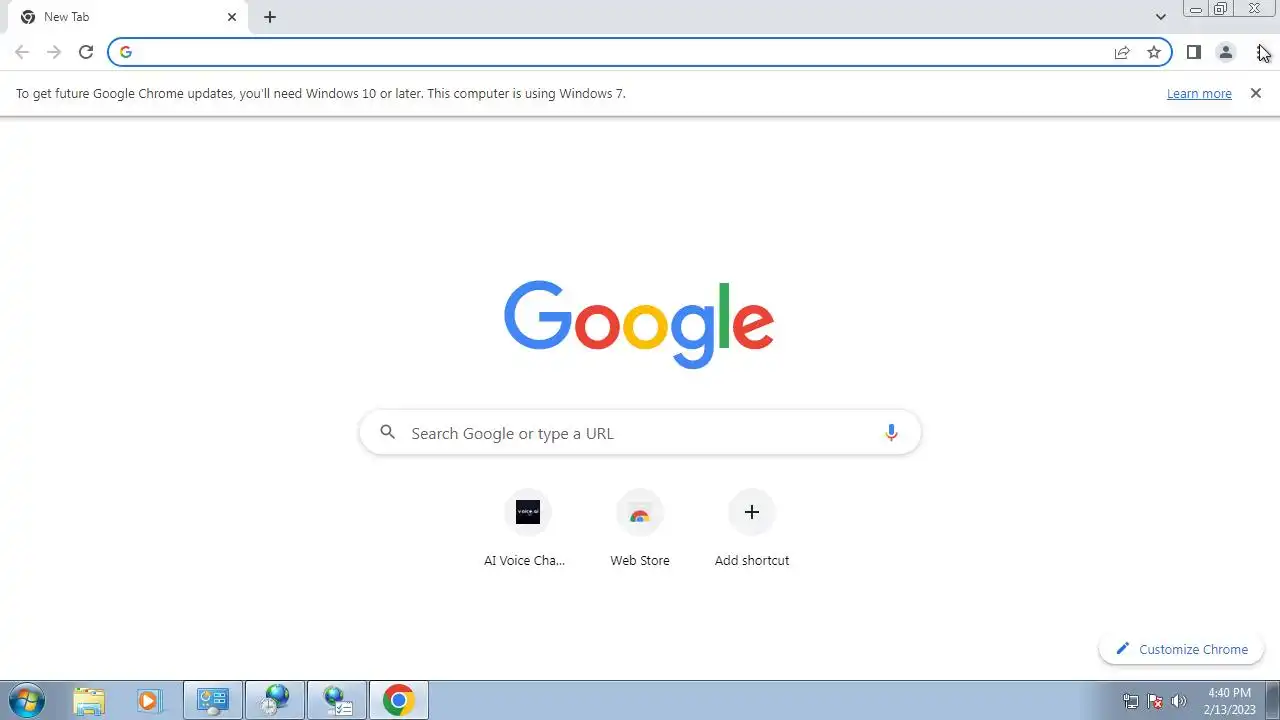The height and width of the screenshot is (720, 1280).
Task: Start voice search with microphone icon
Action: coord(891,433)
